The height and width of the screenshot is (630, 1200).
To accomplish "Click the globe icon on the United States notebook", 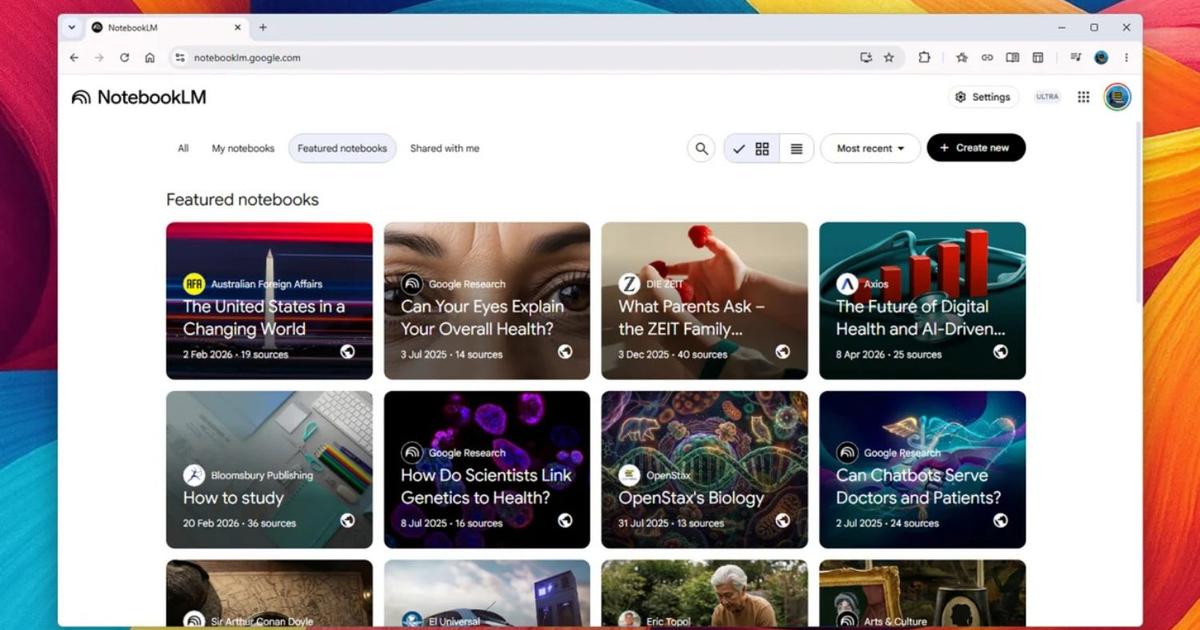I will point(347,352).
